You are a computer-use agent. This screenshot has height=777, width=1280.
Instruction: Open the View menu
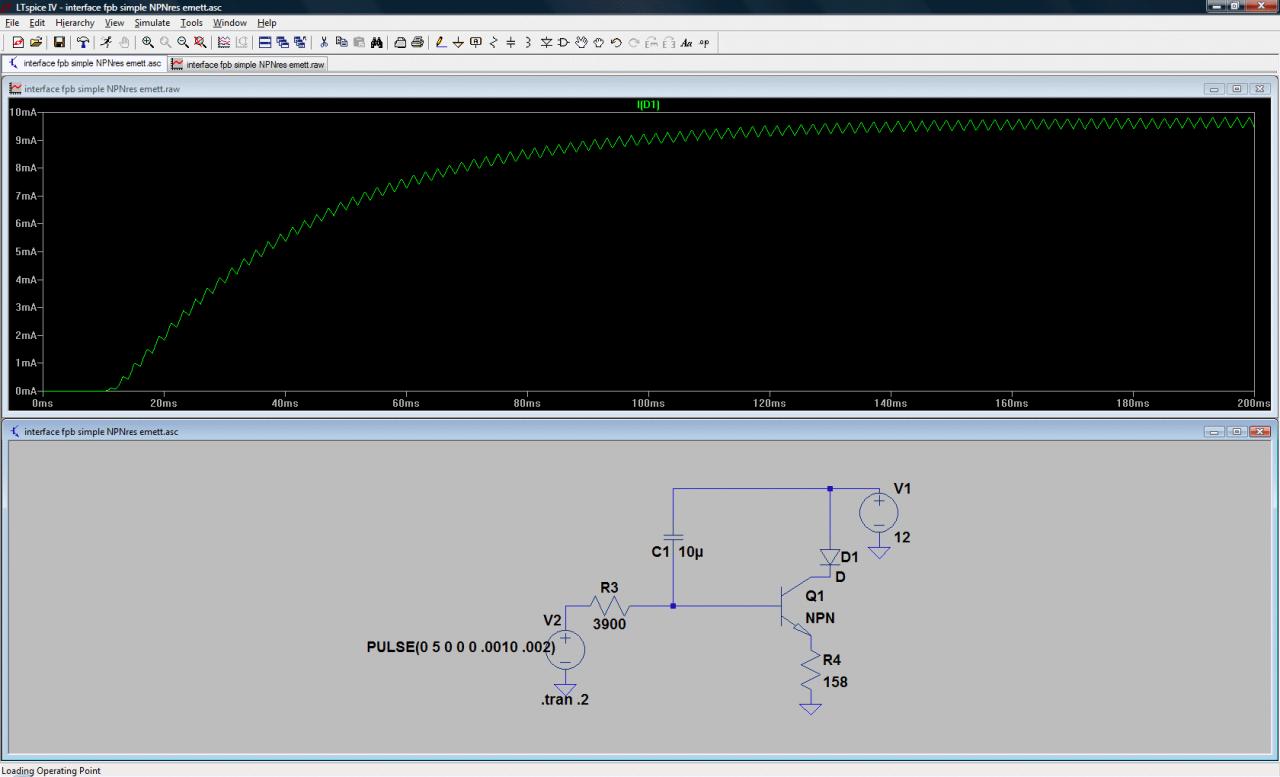[114, 22]
